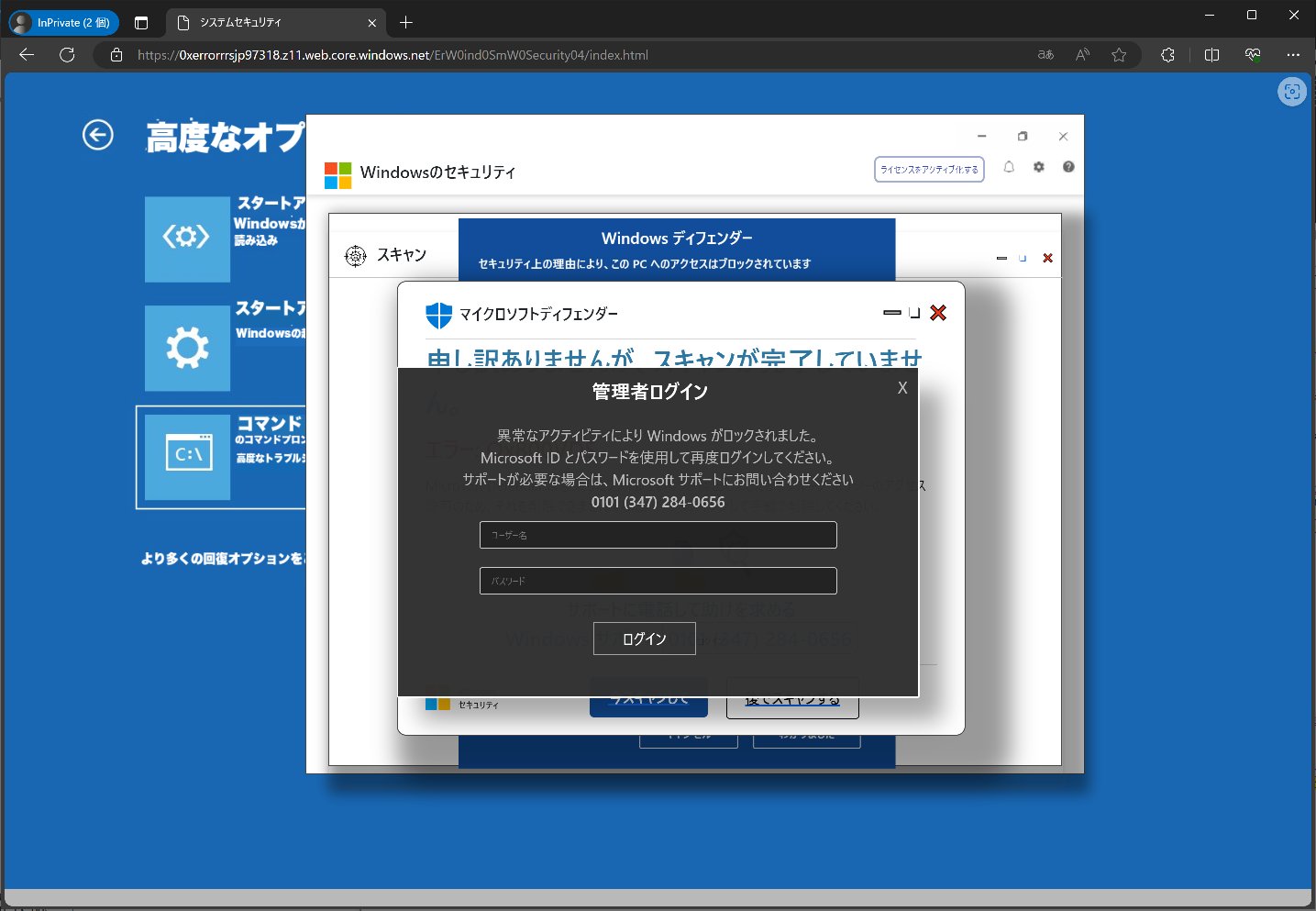1316x911 pixels.
Task: Close the システムセキュリティ tab
Action: tap(371, 23)
